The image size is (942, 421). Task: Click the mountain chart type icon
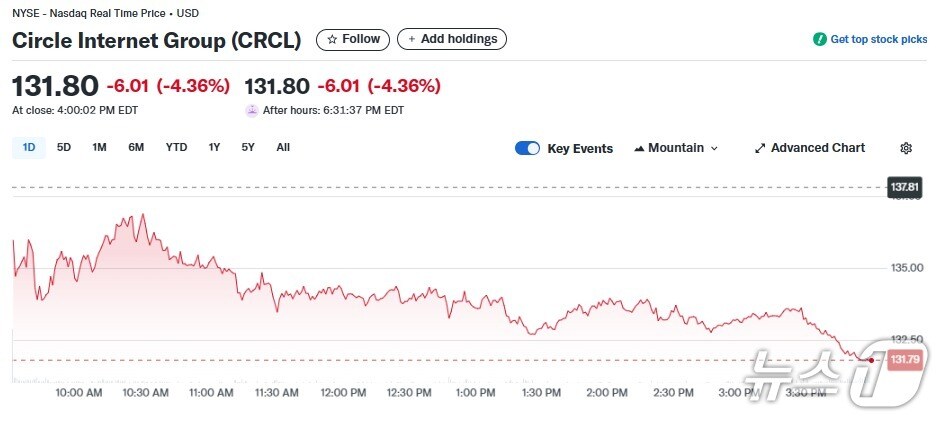(639, 148)
